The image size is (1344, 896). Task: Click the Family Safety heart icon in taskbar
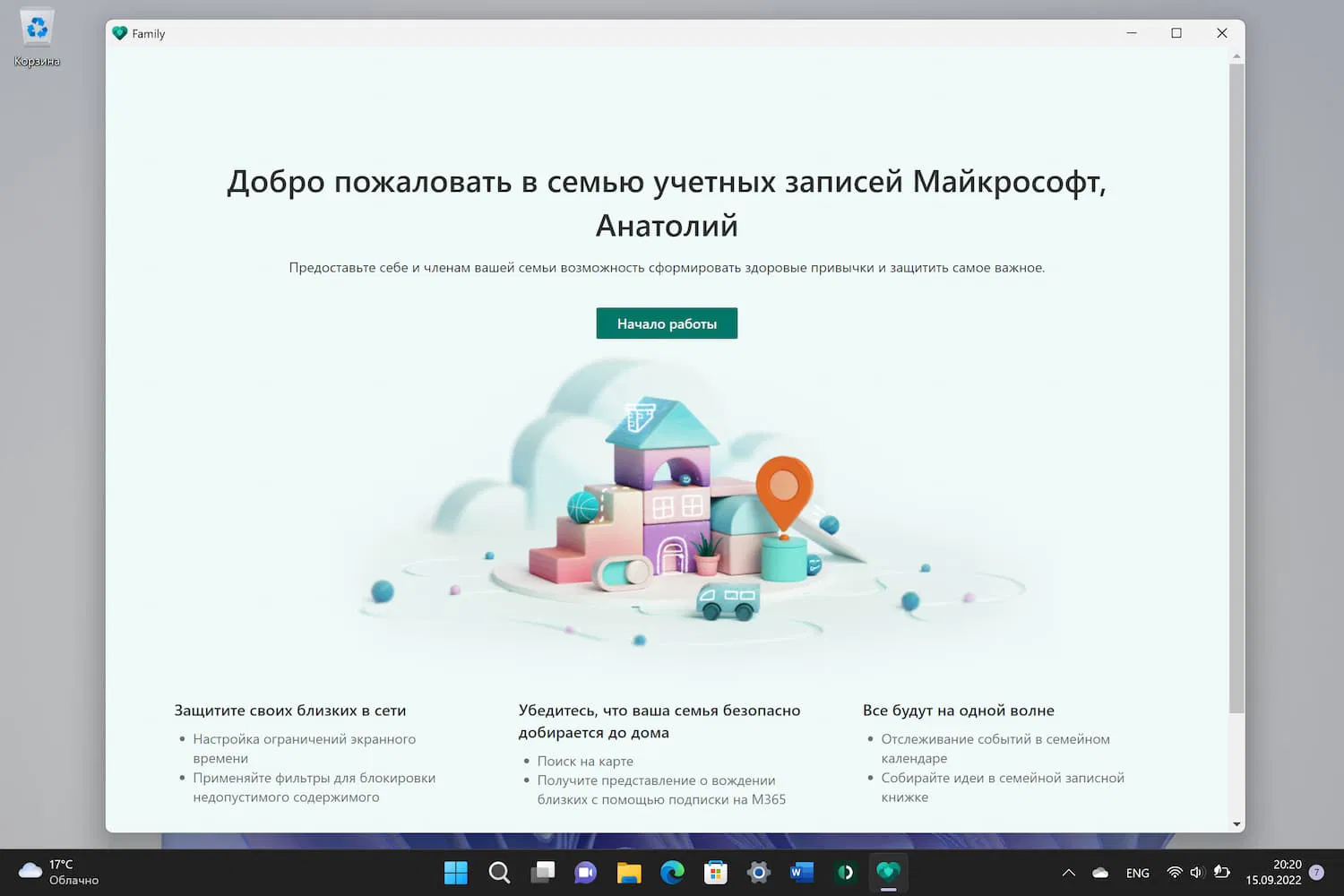(x=888, y=873)
